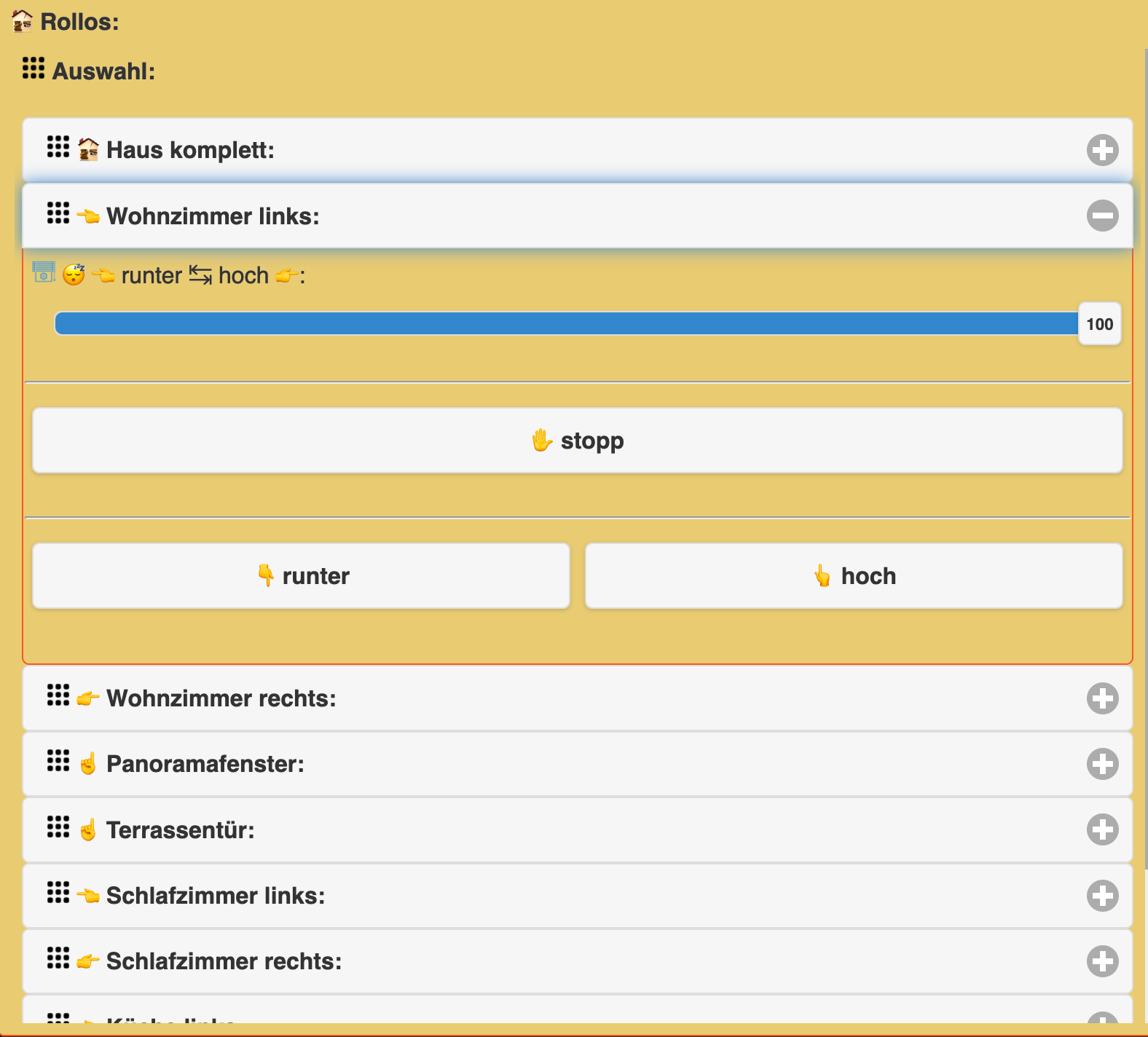Click the Auswahl heading text
This screenshot has height=1037, width=1148.
click(103, 71)
